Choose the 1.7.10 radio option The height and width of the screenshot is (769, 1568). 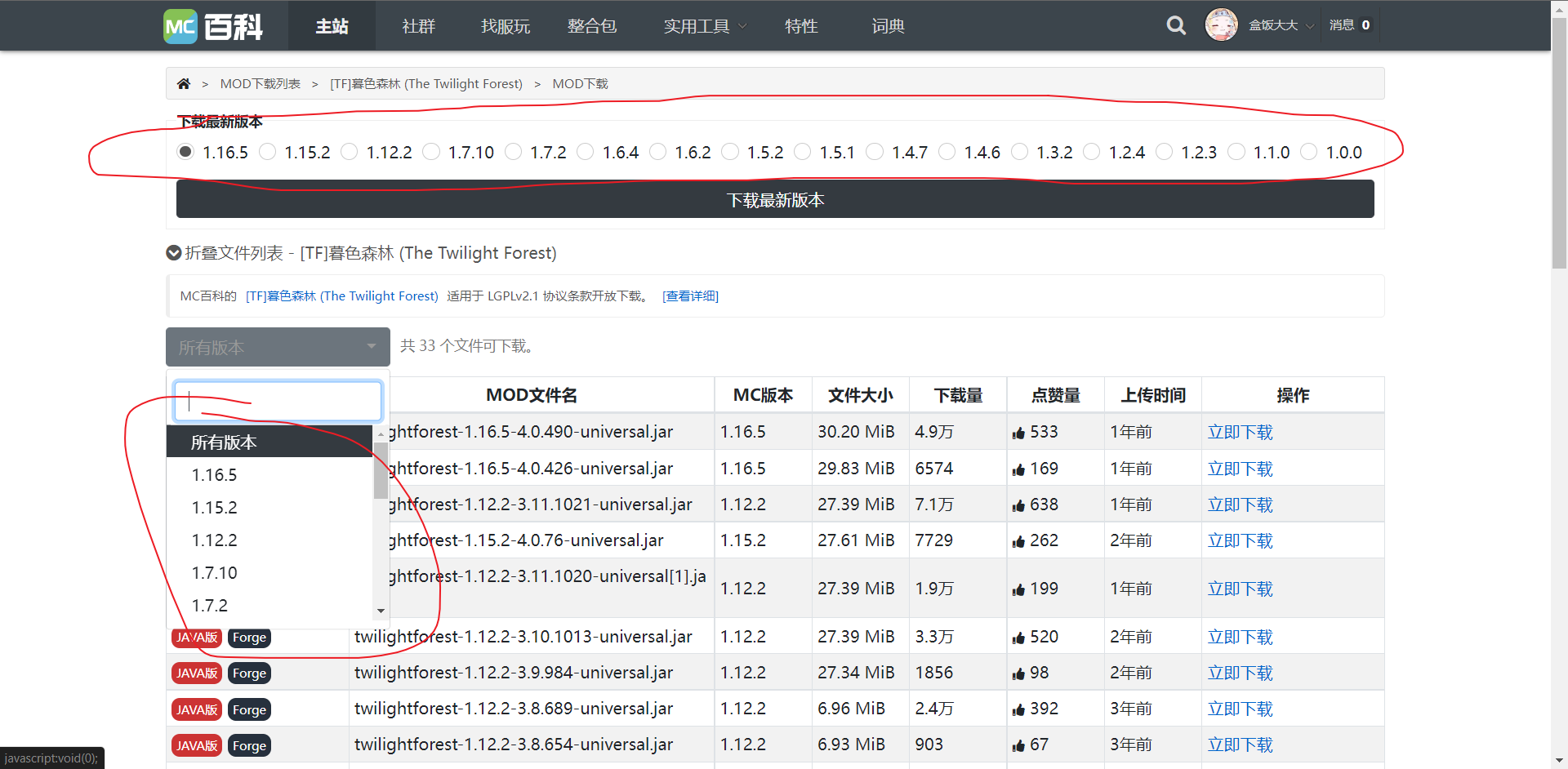point(432,152)
